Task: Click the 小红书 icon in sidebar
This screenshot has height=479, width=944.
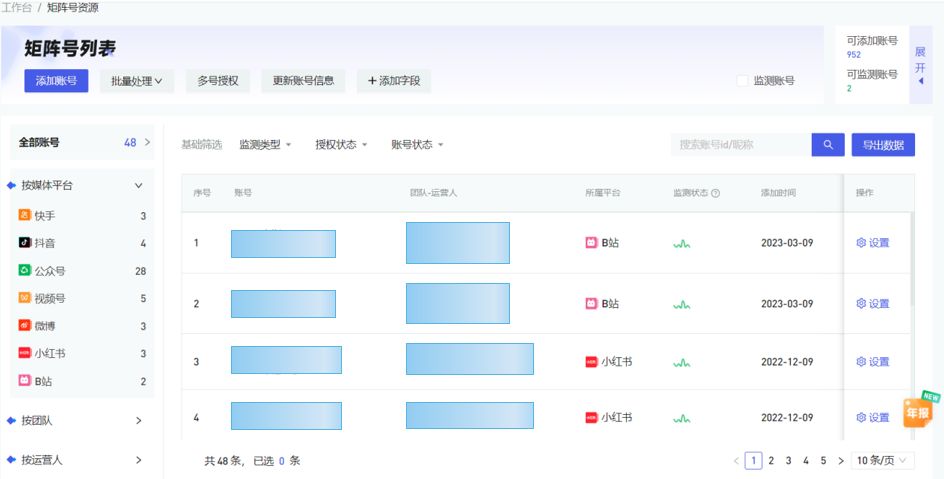Action: pyautogui.click(x=24, y=353)
